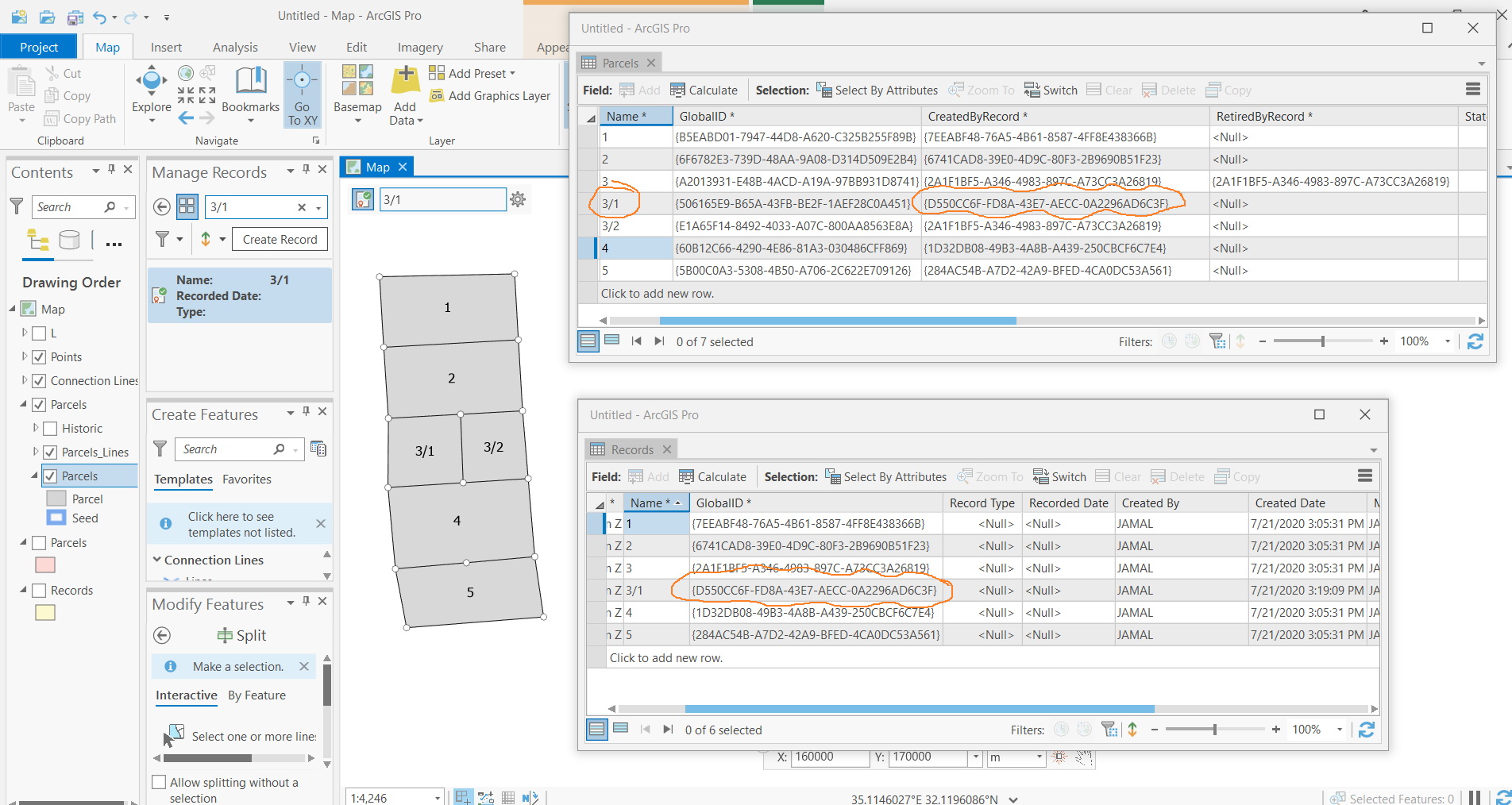Screen dimensions: 1512x805
Task: Toggle the highlighted Parcels sublayer checkbox
Action: click(x=50, y=476)
